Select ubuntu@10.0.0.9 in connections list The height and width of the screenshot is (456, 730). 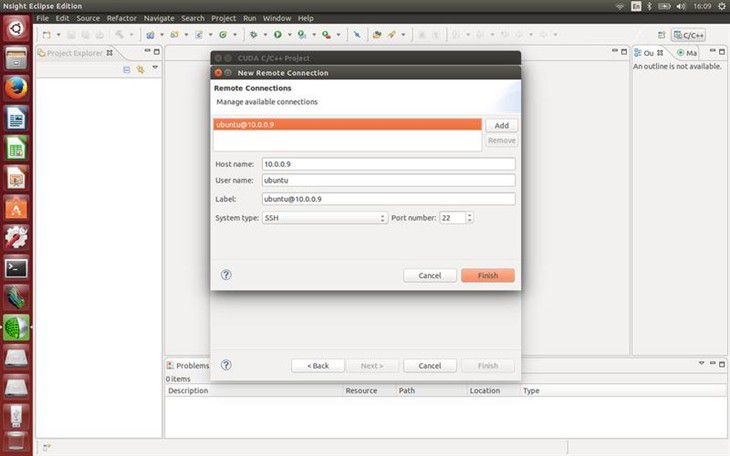[347, 124]
